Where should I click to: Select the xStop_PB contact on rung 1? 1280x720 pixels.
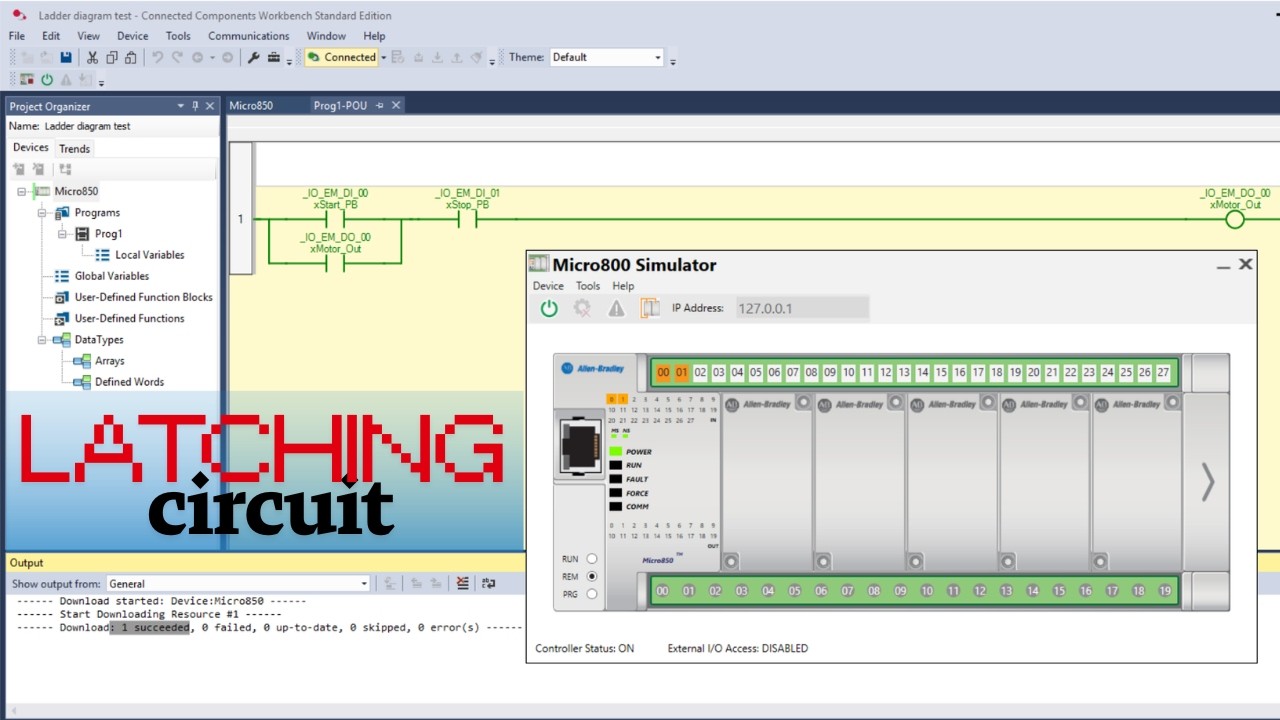click(467, 219)
